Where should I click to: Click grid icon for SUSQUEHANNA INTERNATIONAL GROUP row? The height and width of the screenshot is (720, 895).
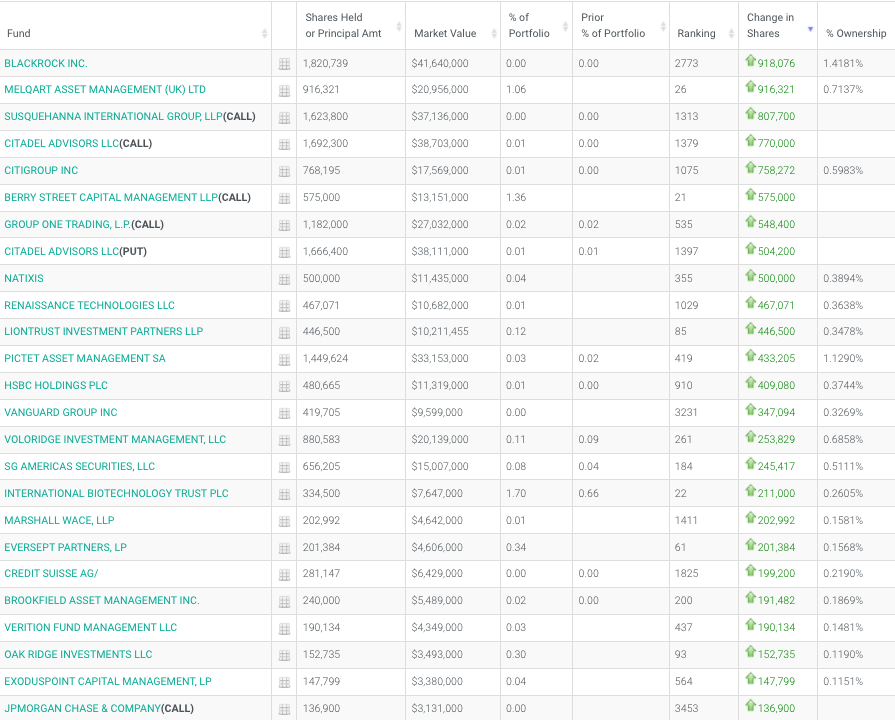tap(284, 118)
